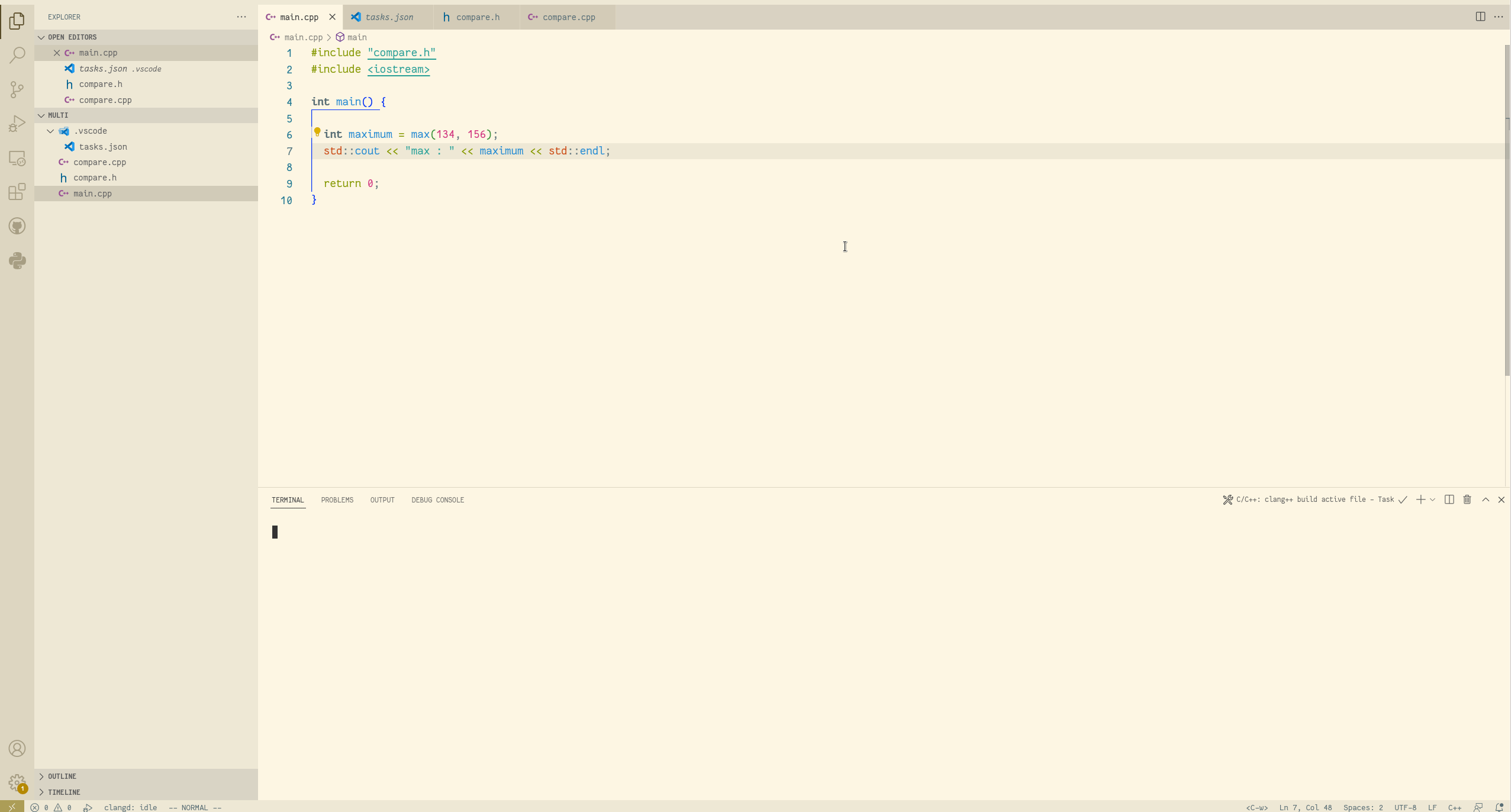Click the feedback icon in status bar

(x=1478, y=807)
